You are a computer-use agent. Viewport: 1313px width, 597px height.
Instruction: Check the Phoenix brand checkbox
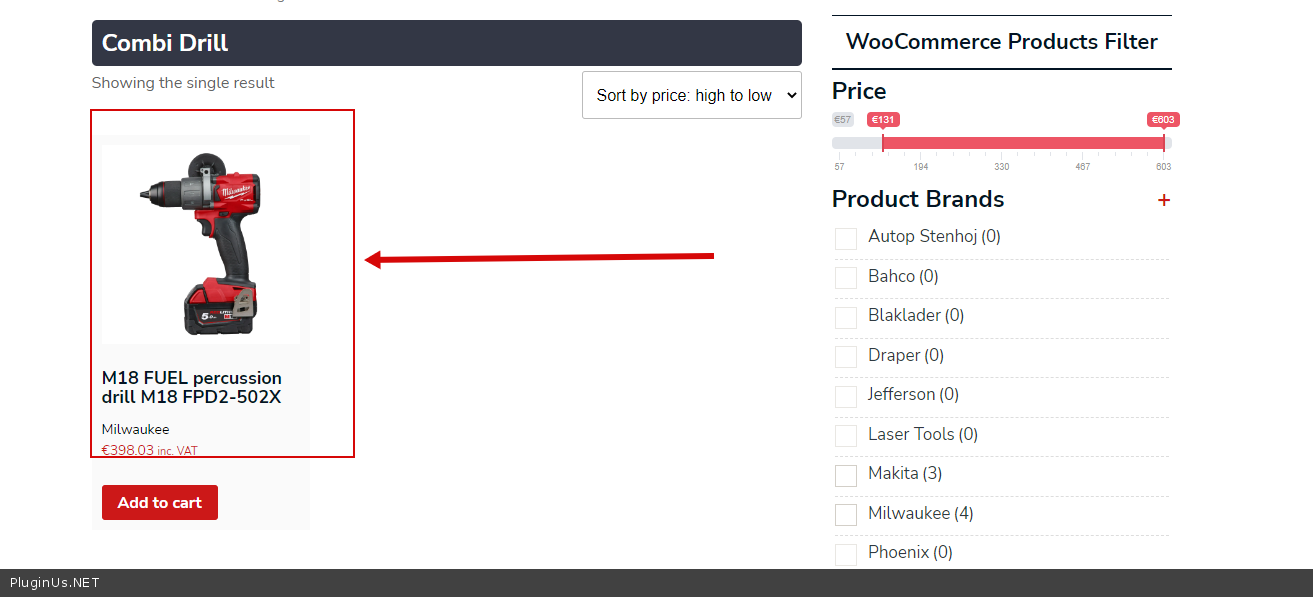[846, 553]
